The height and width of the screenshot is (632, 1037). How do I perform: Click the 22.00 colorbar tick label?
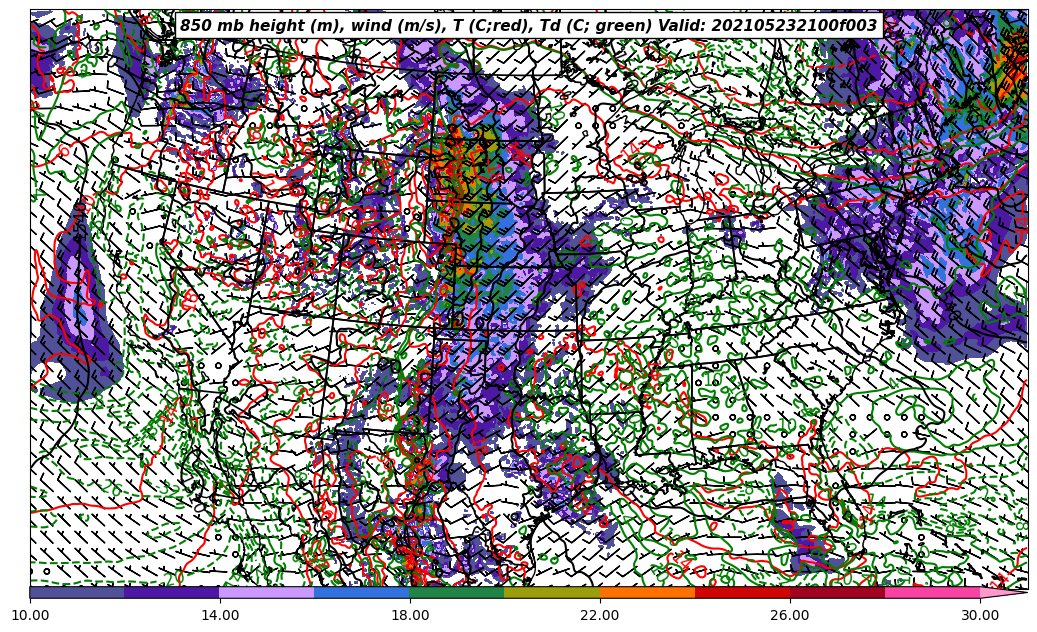[600, 615]
